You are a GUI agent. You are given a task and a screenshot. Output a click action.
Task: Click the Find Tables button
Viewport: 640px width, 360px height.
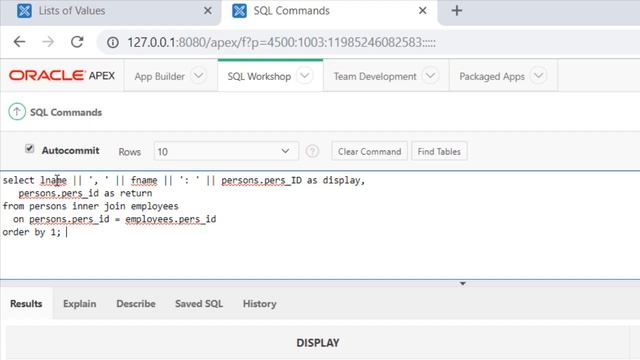439,151
